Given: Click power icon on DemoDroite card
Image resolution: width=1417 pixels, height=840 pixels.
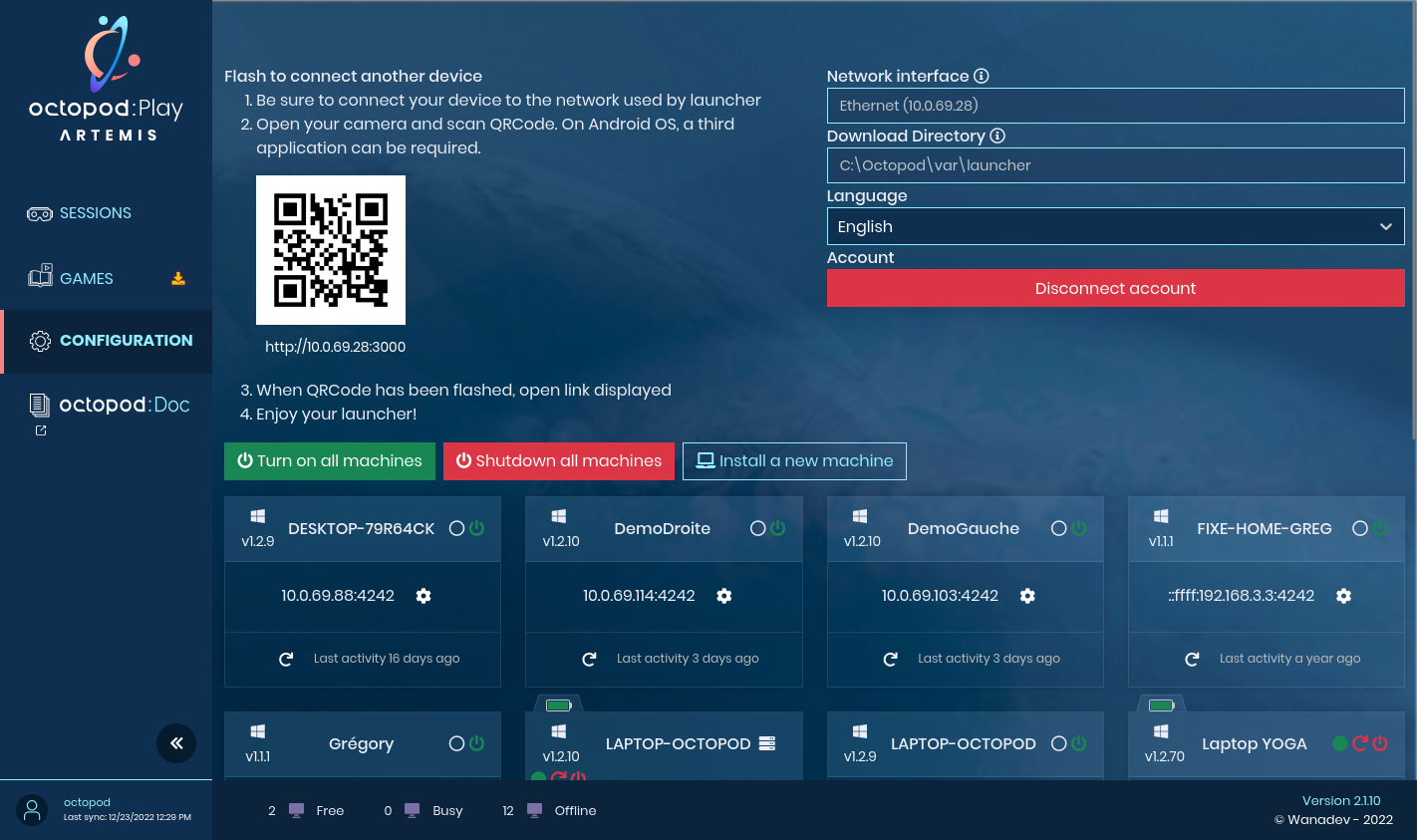Looking at the screenshot, I should (x=778, y=528).
